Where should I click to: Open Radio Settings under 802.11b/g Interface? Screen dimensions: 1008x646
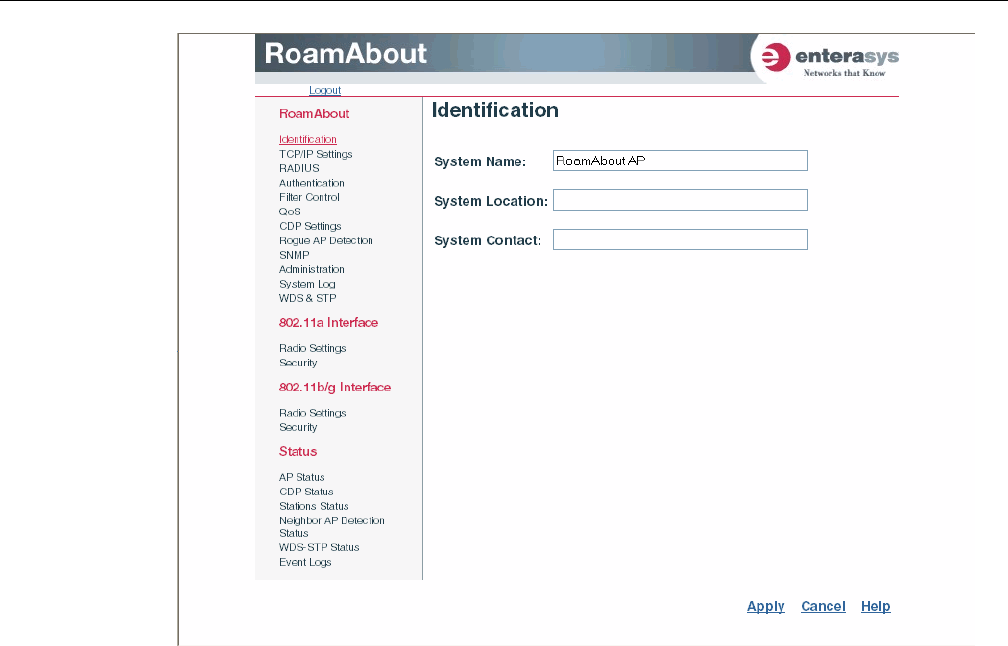[312, 413]
